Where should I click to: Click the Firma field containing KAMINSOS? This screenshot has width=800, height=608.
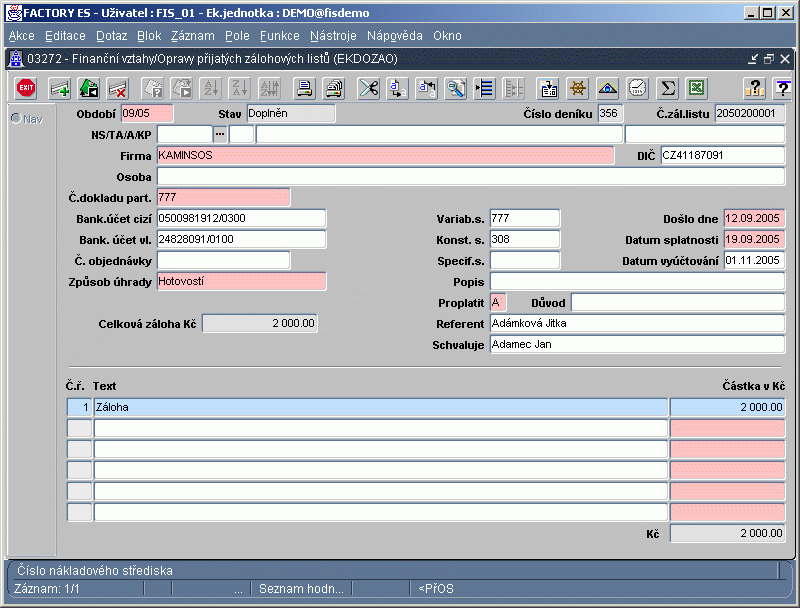click(385, 156)
